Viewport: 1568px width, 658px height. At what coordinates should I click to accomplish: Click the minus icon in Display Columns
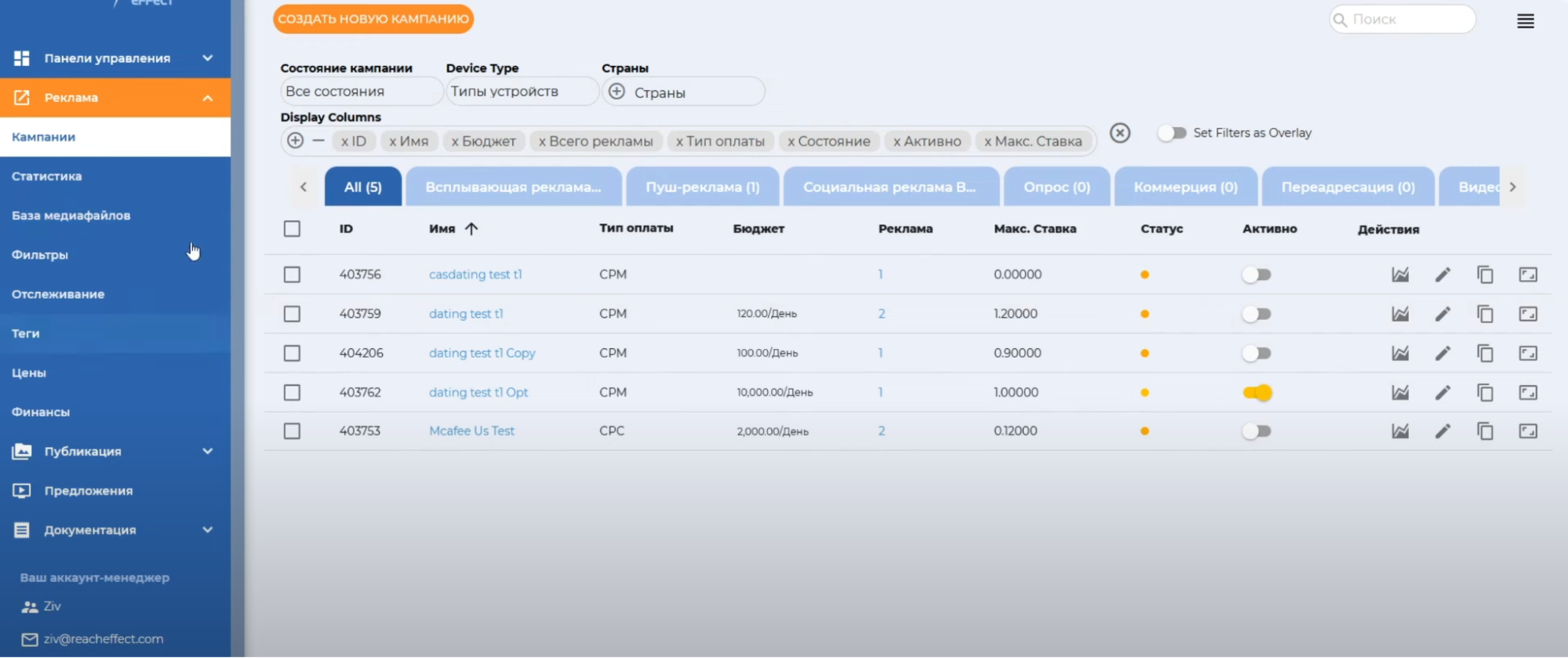pos(318,140)
